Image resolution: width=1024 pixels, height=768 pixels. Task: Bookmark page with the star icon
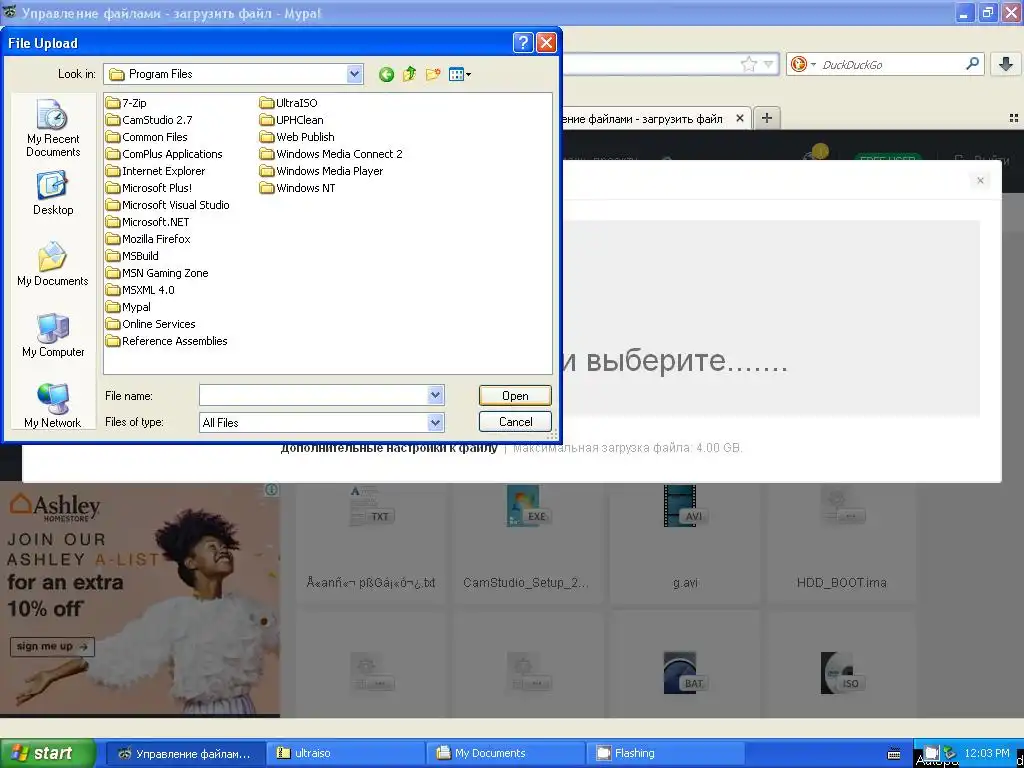748,64
